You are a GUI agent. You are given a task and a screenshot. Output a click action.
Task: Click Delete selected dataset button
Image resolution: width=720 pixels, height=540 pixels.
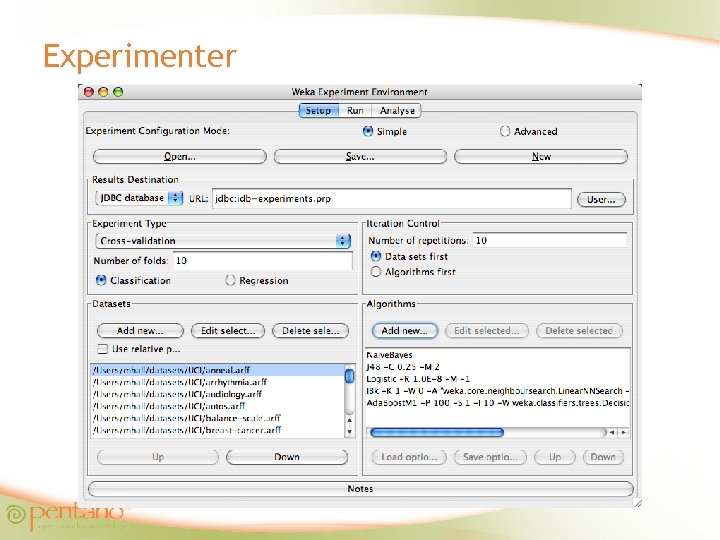[310, 331]
